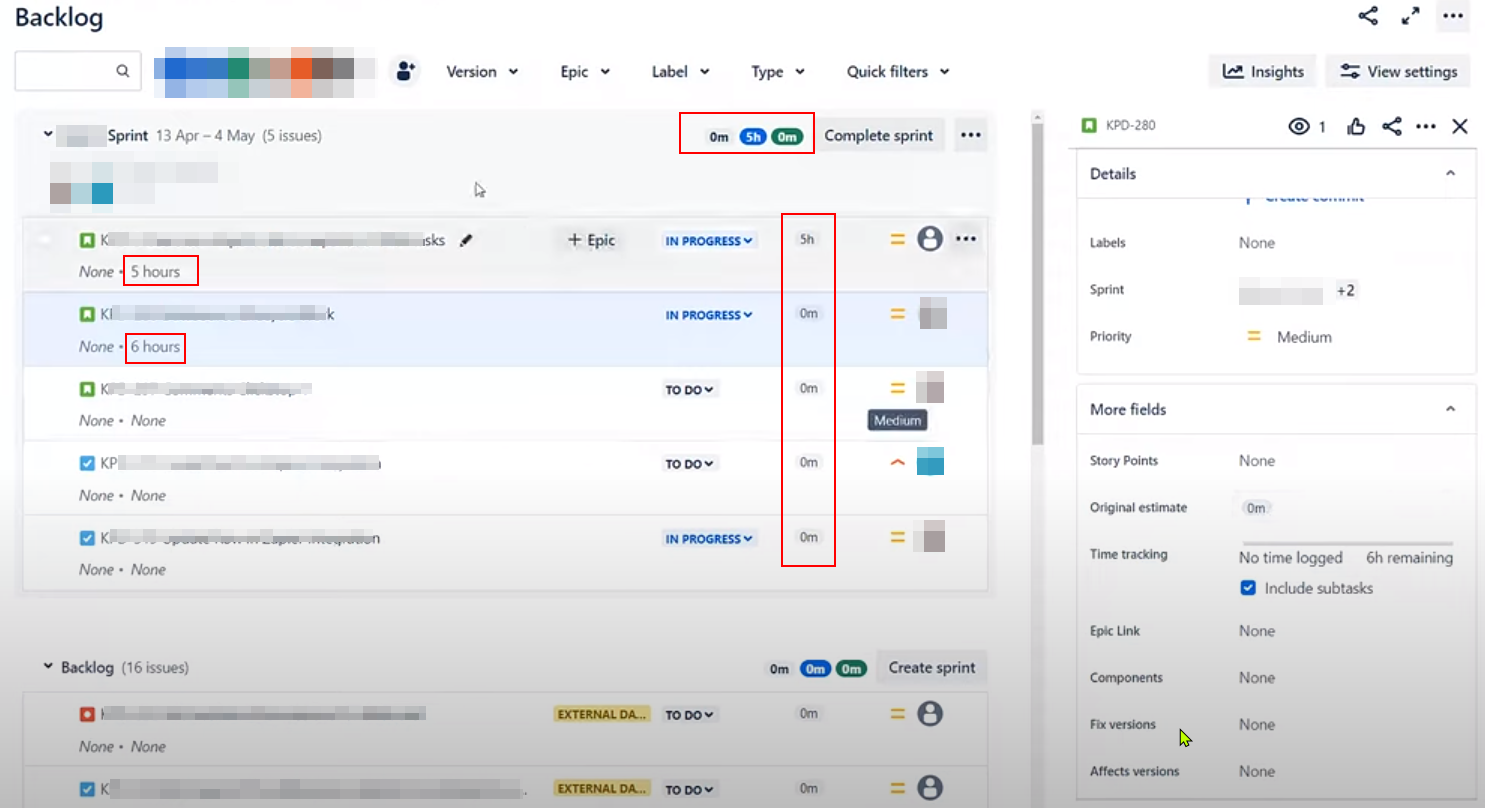Image resolution: width=1485 pixels, height=808 pixels.
Task: Open the Backlog more options menu
Action: point(1452,16)
